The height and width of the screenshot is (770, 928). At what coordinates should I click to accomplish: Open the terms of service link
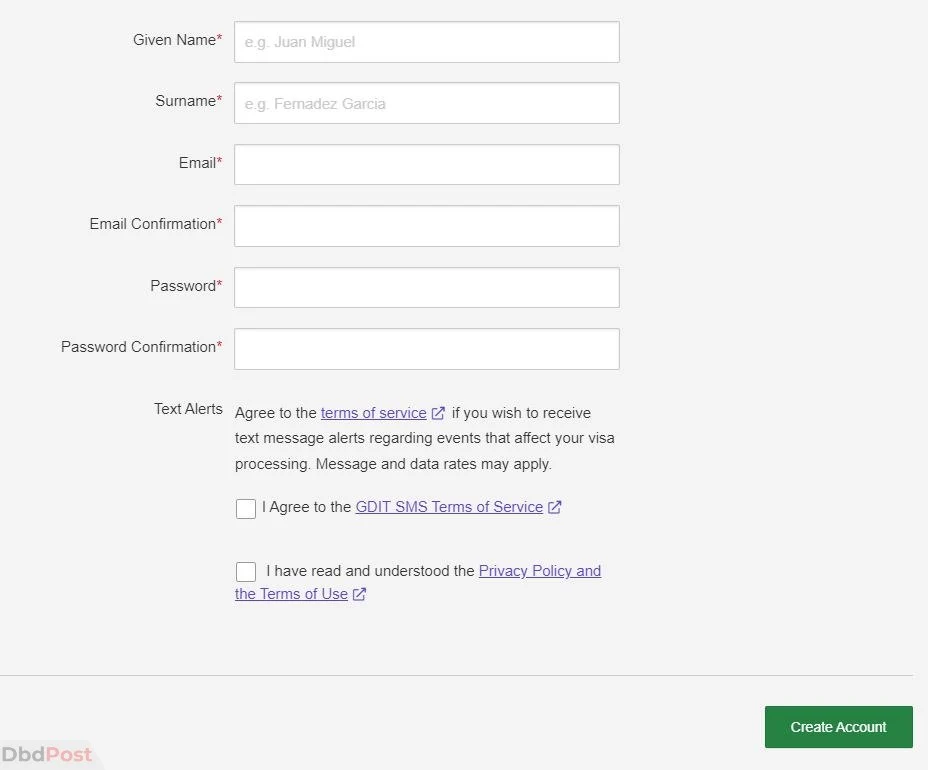pos(373,413)
